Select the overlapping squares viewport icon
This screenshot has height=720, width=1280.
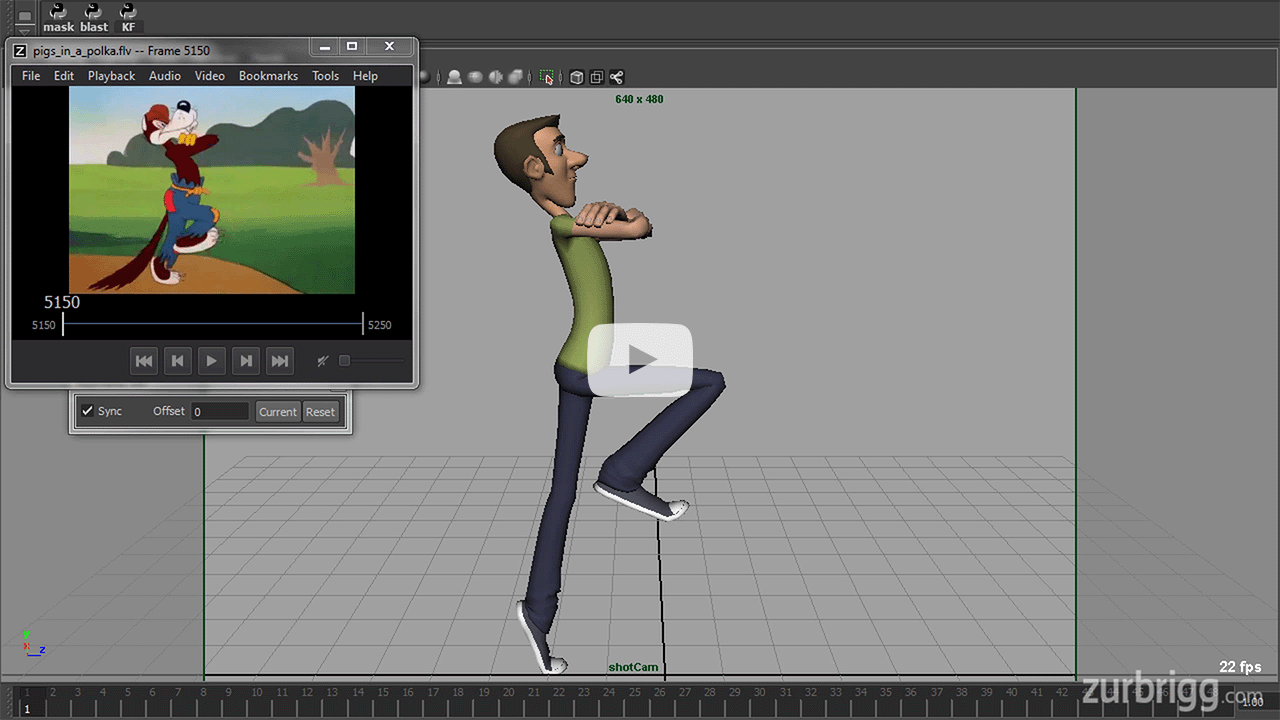coord(596,77)
